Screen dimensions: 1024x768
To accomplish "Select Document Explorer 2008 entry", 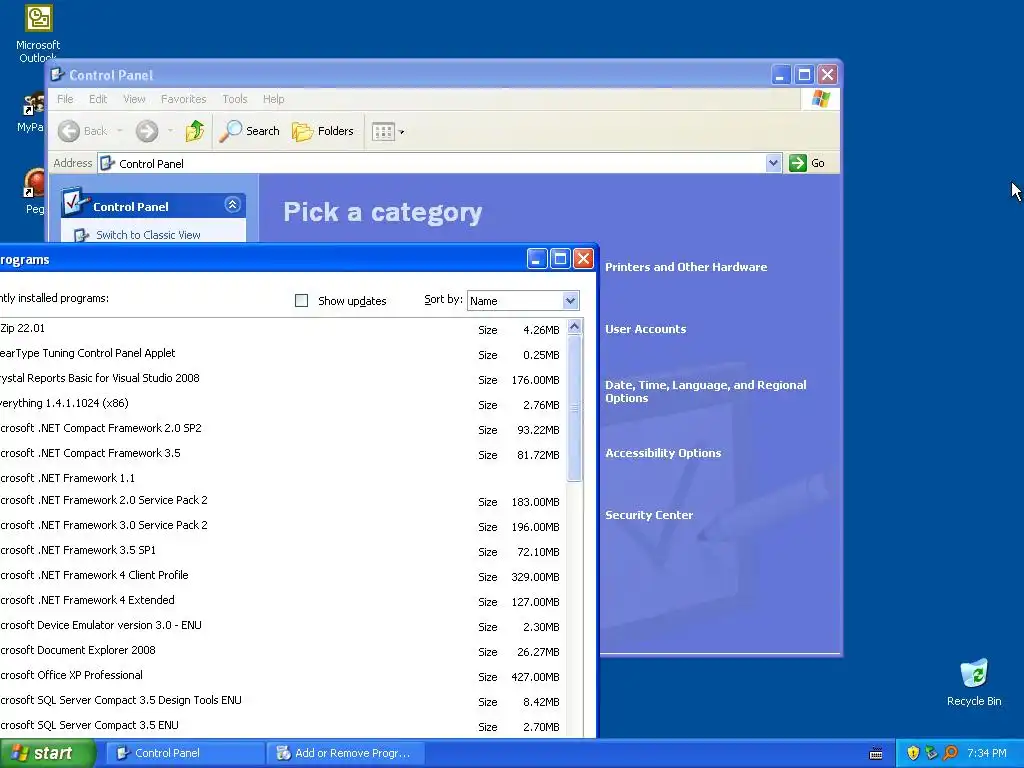I will 283,650.
